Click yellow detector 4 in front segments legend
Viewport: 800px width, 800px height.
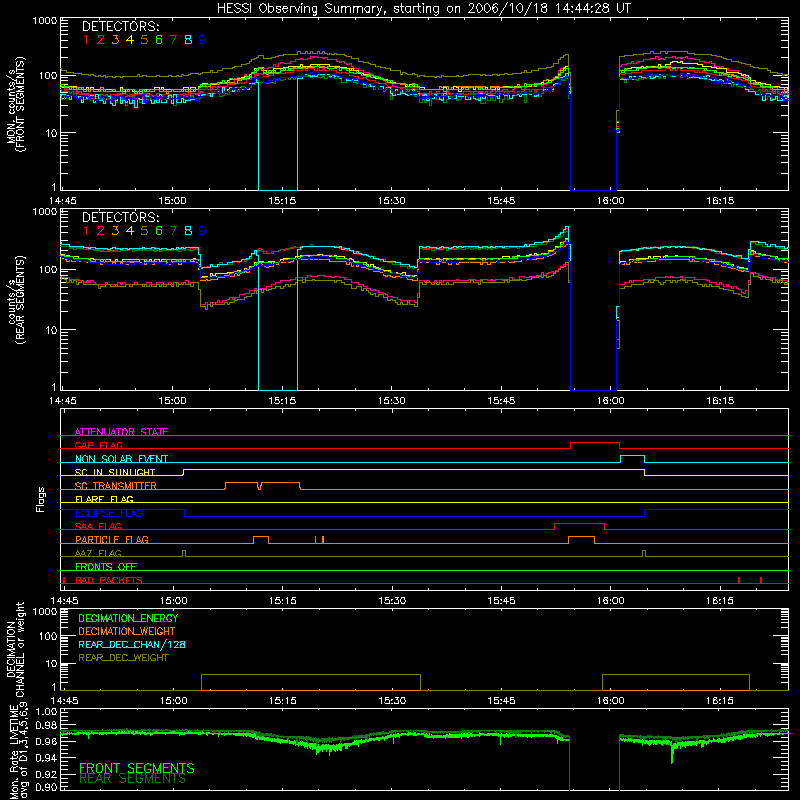[130, 40]
